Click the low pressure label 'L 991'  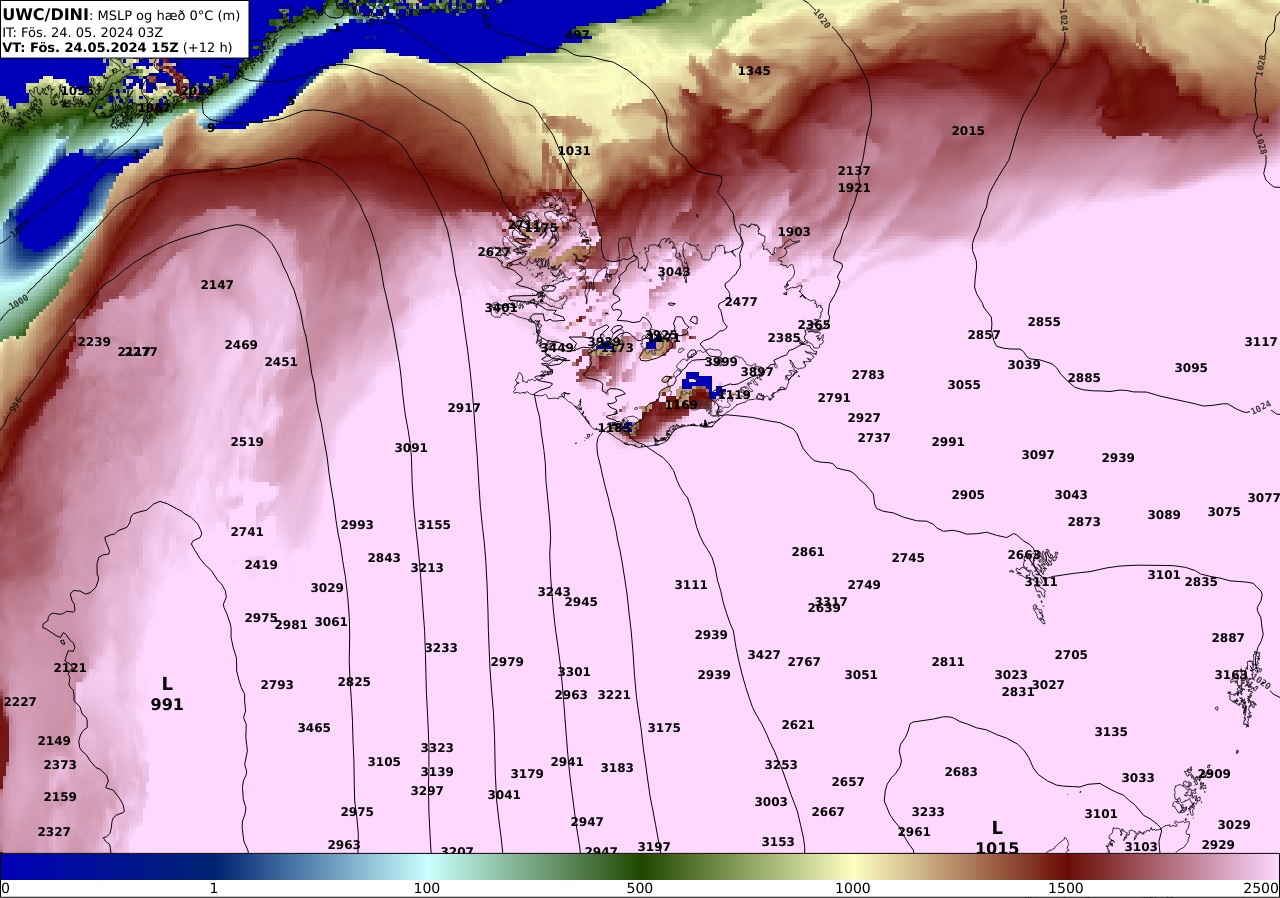coord(167,694)
